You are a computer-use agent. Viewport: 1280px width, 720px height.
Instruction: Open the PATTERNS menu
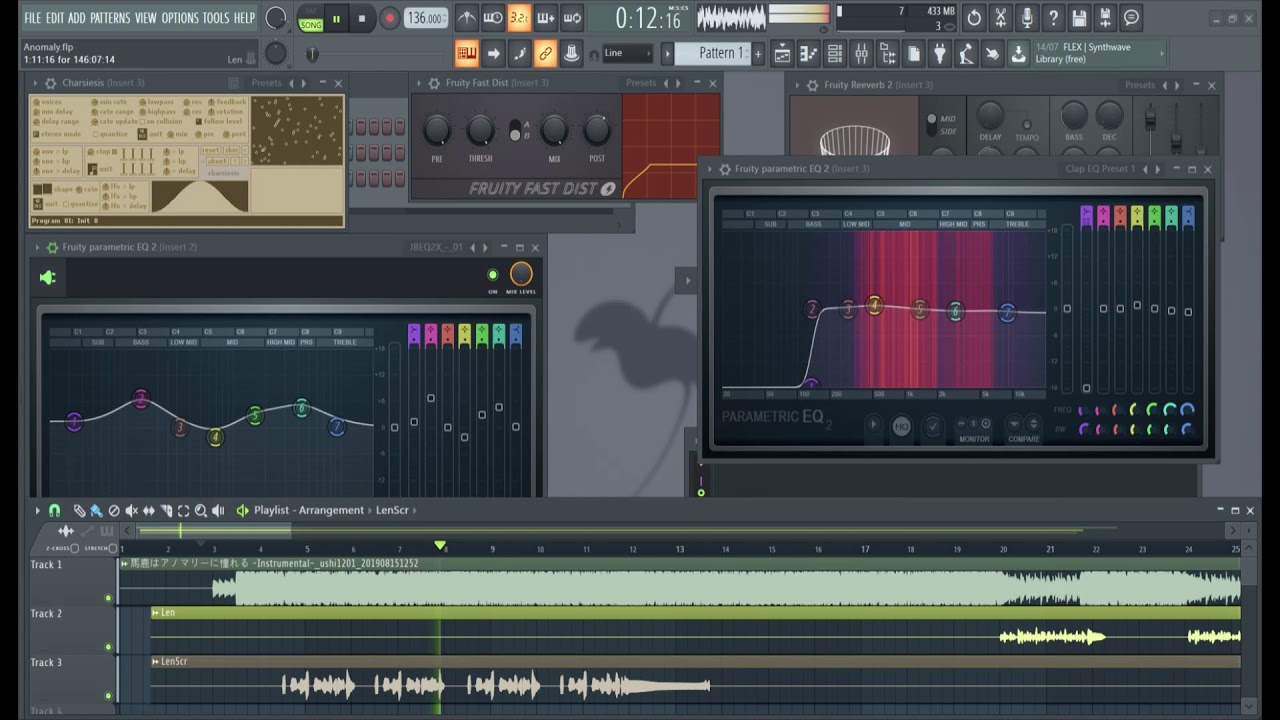click(x=110, y=18)
